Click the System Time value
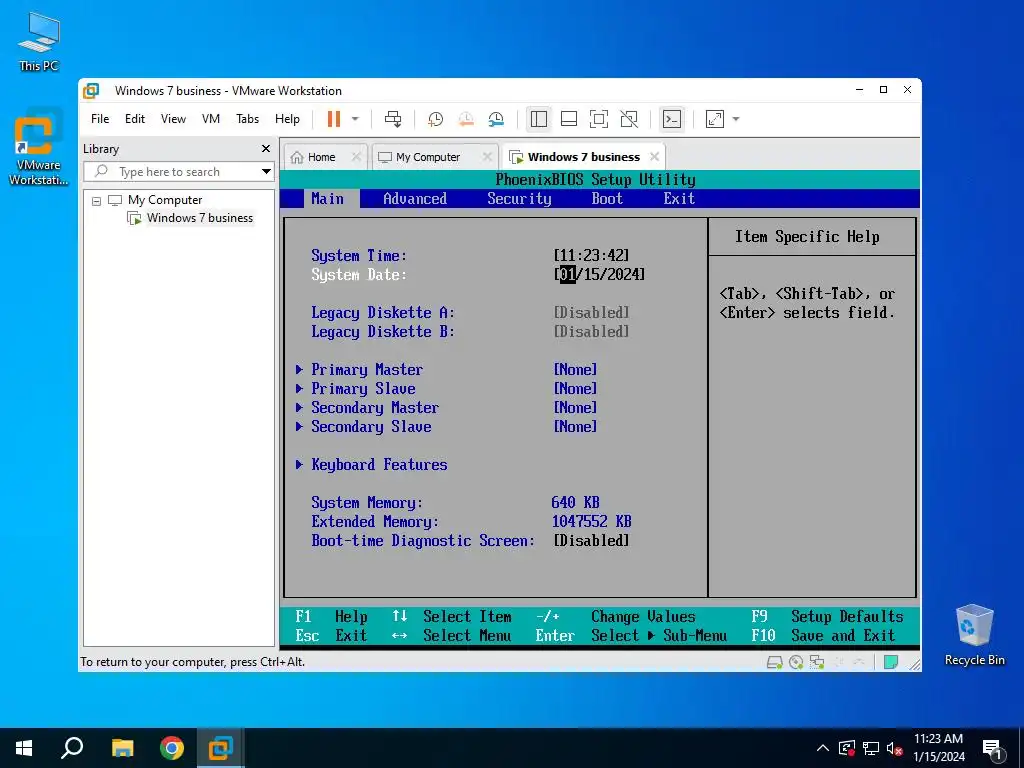This screenshot has height=768, width=1024. coord(592,255)
